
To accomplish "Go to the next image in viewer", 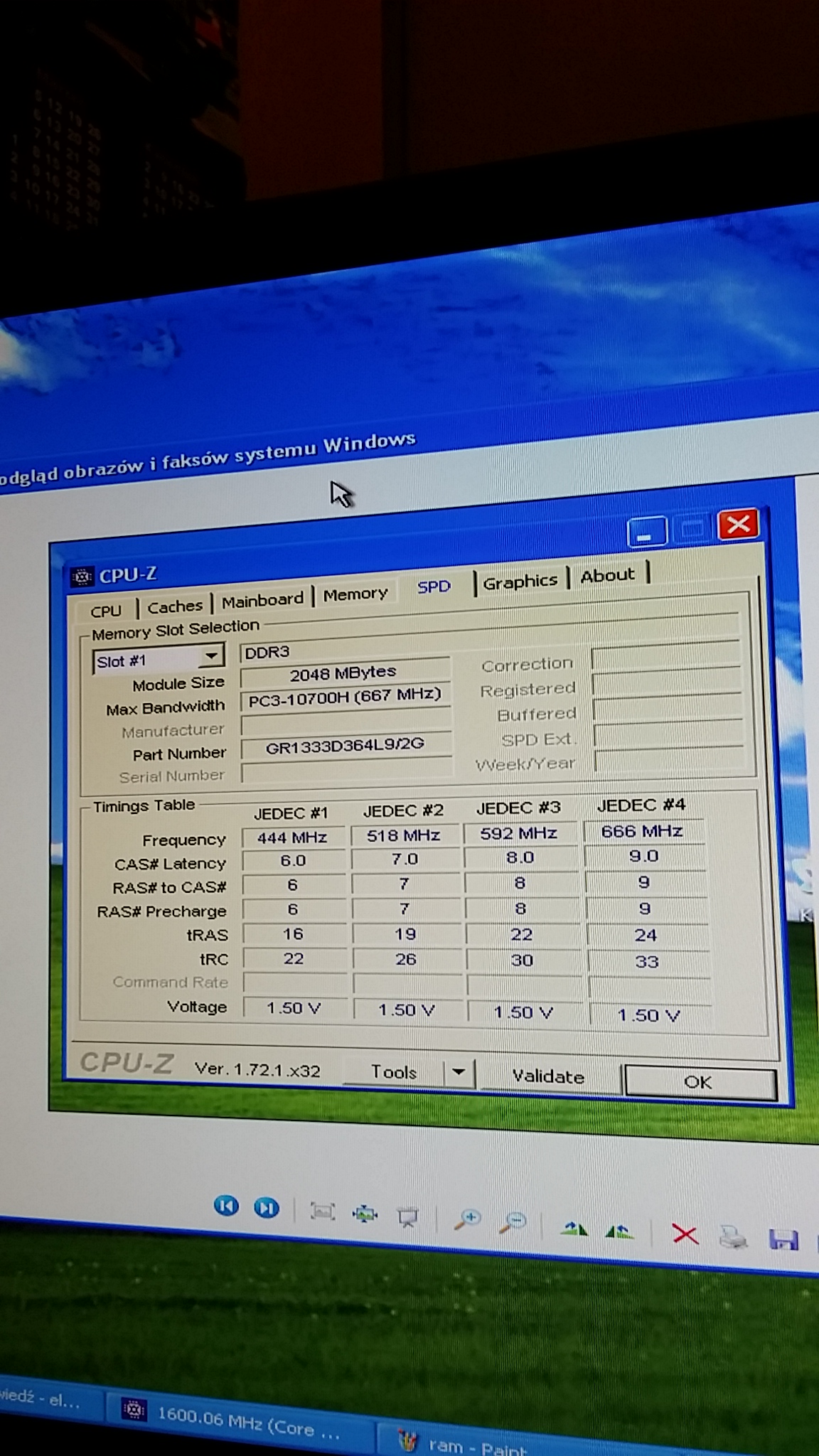I will [267, 1208].
